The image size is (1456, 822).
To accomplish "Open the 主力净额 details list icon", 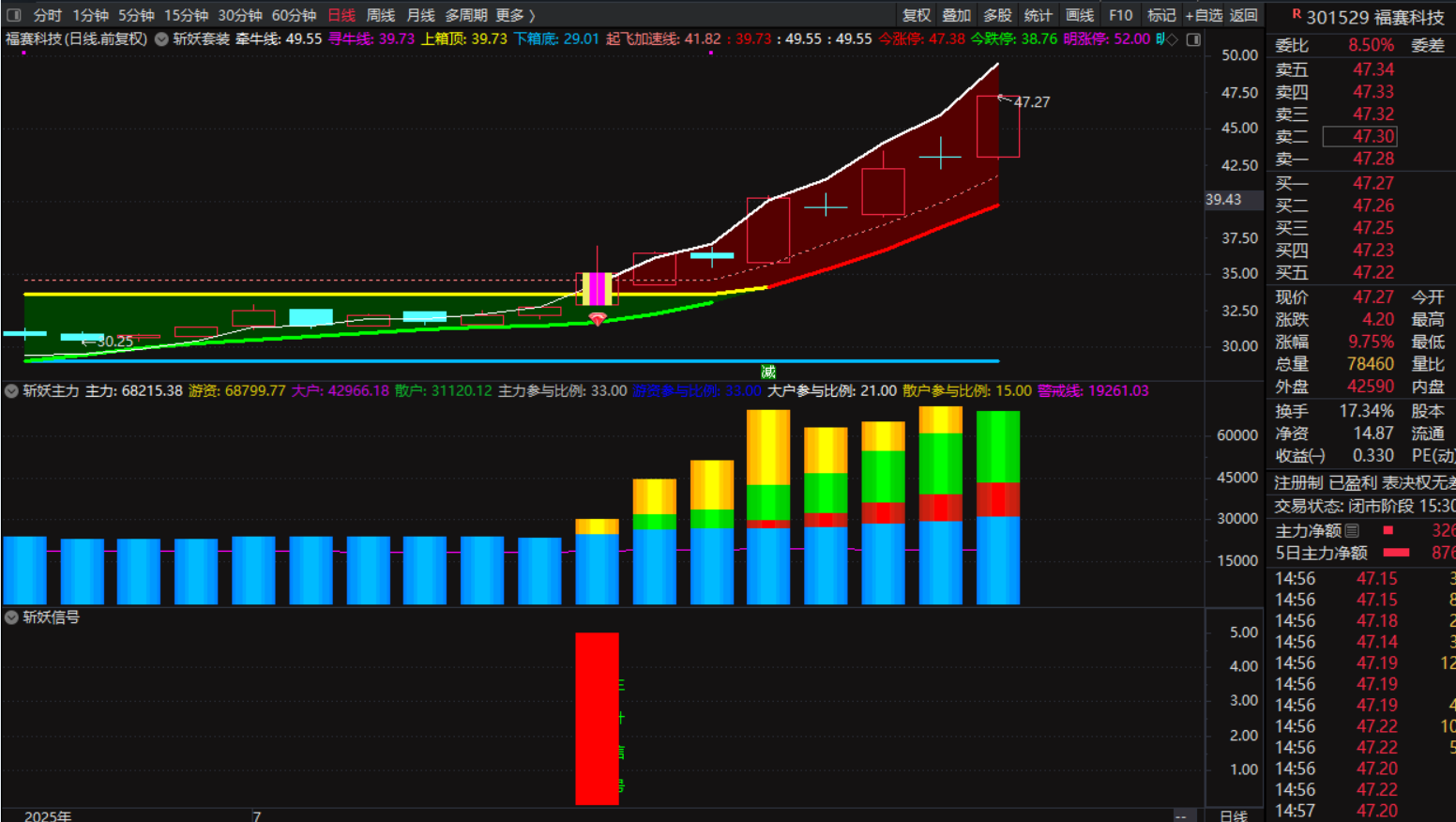I will pyautogui.click(x=1352, y=531).
